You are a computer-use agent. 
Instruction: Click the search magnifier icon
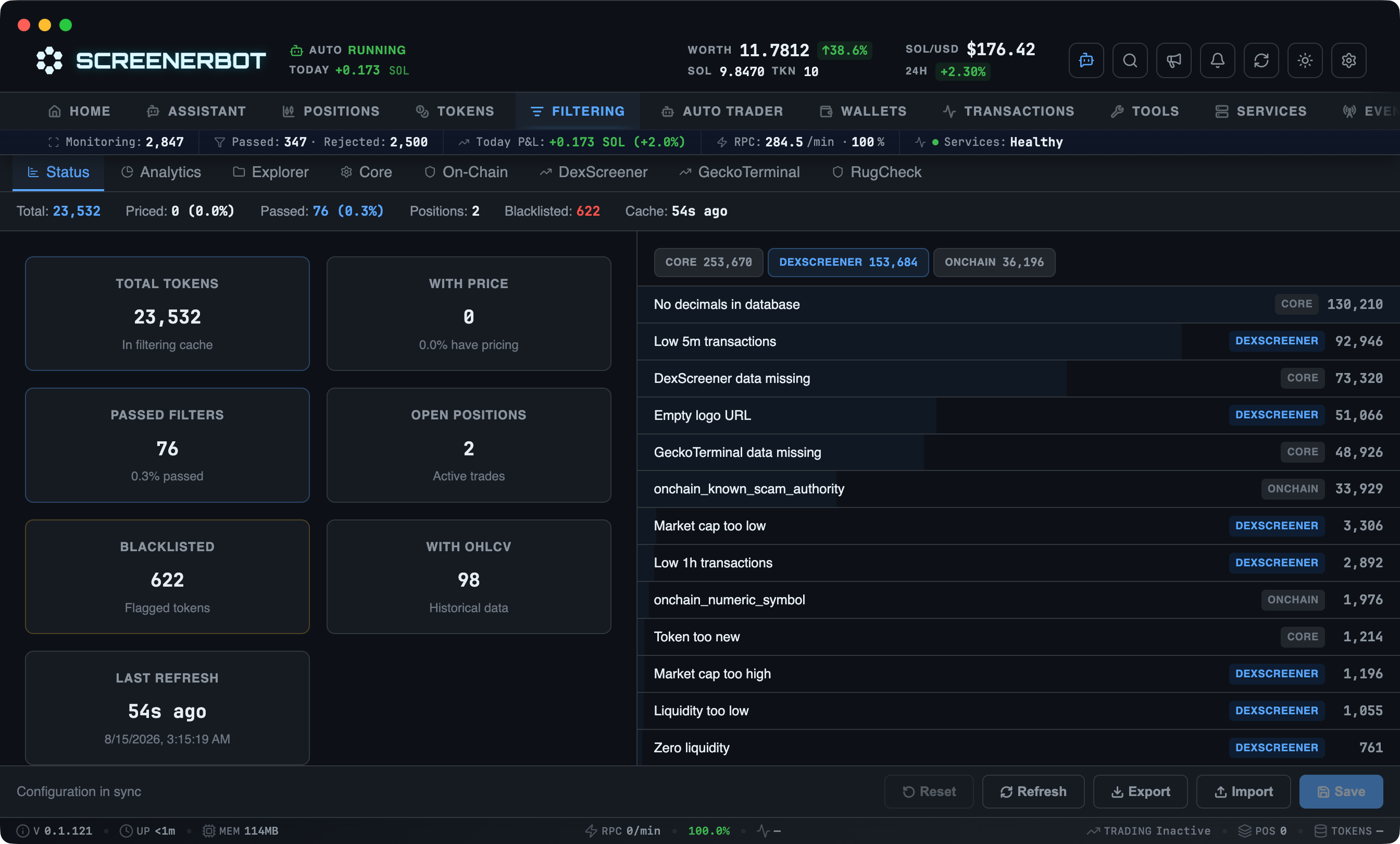pyautogui.click(x=1130, y=60)
